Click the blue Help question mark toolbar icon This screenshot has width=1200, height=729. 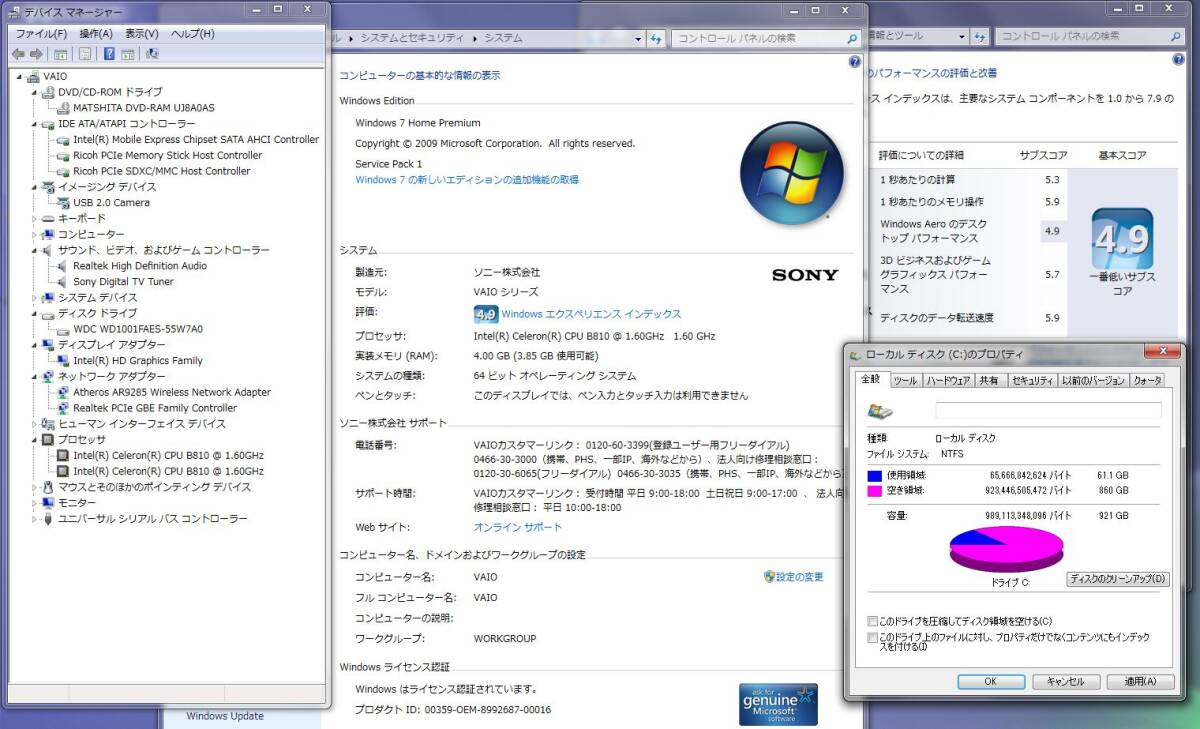109,54
